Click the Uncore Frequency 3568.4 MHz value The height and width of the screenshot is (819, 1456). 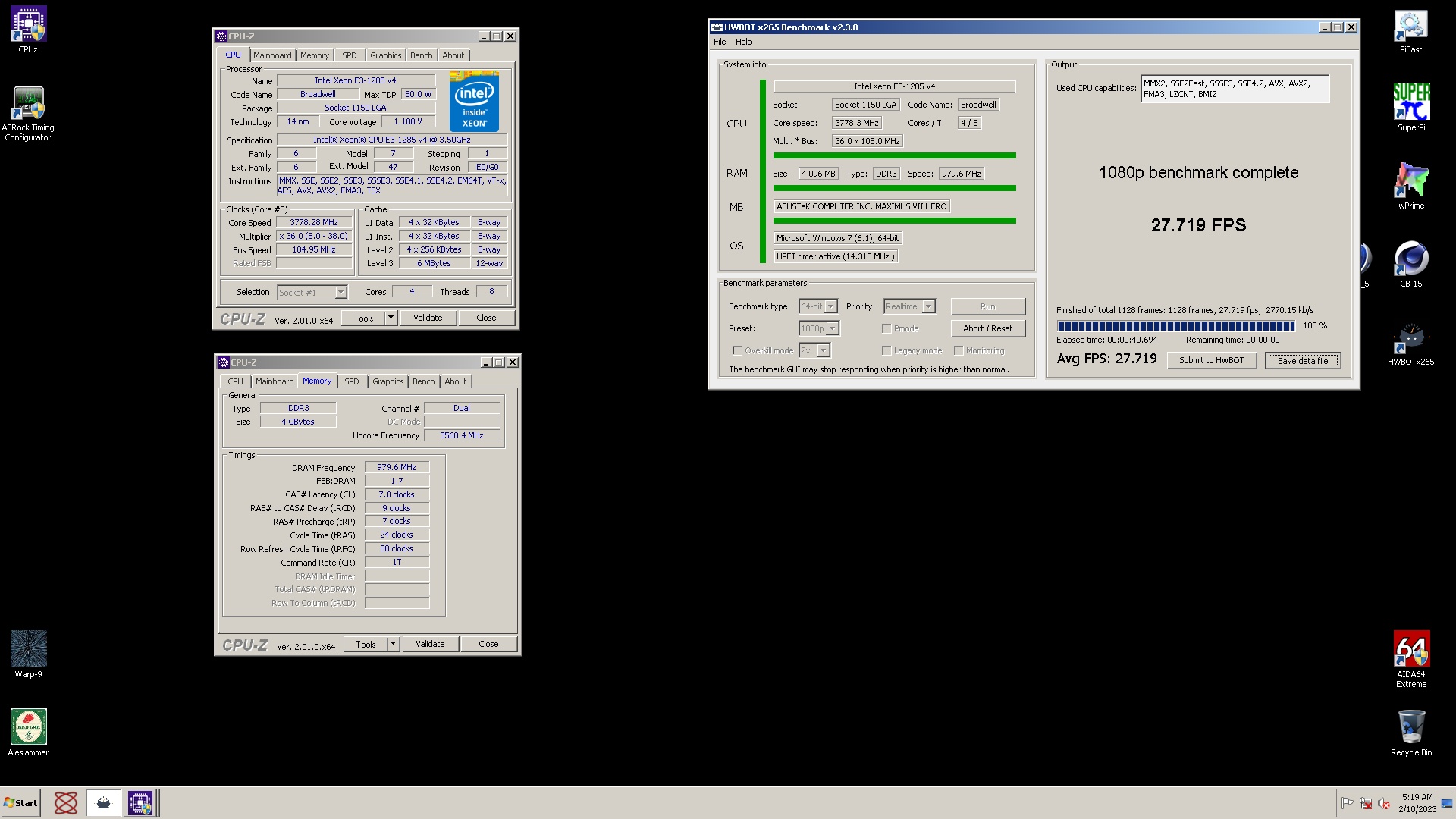point(462,435)
